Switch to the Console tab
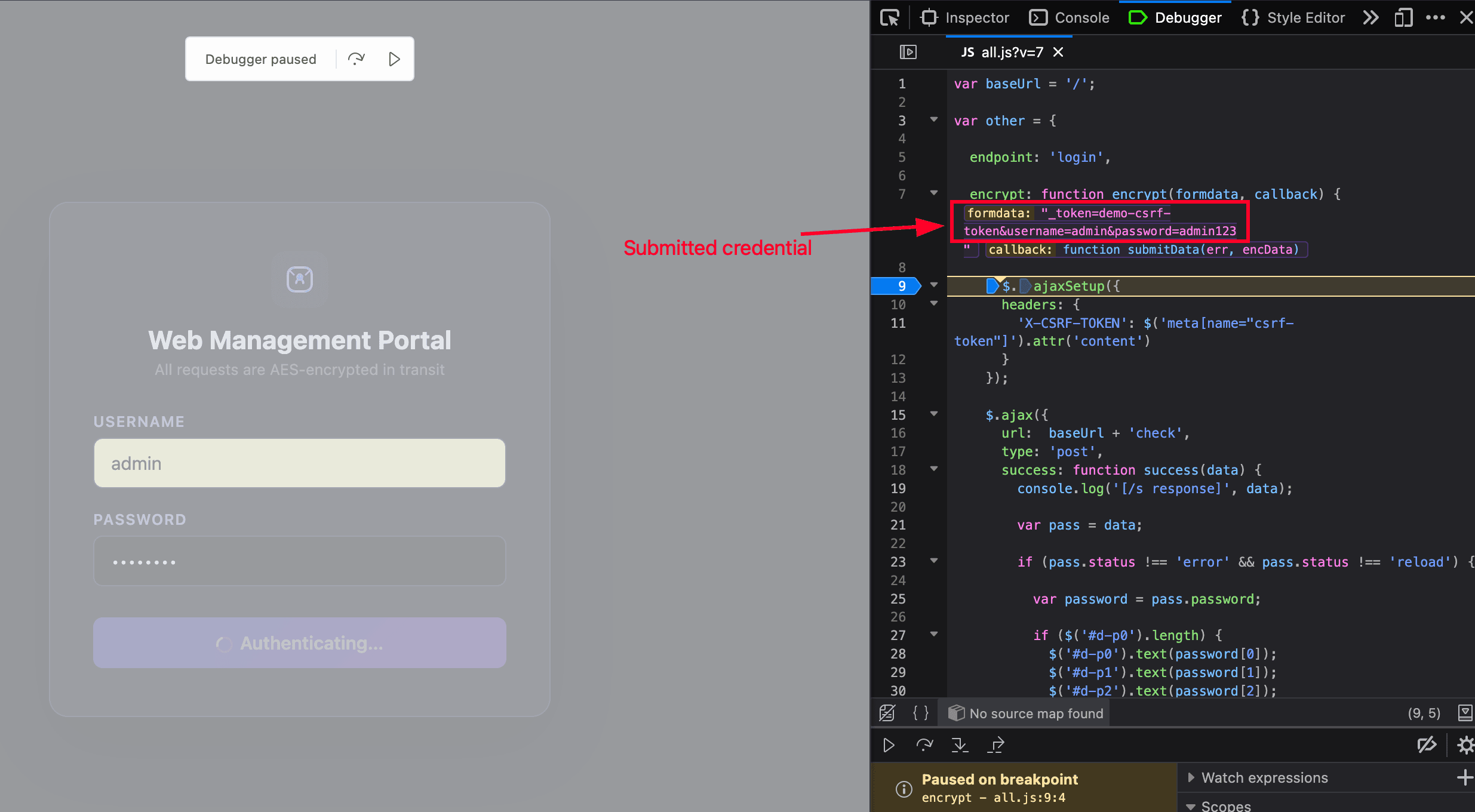This screenshot has width=1475, height=812. click(x=1068, y=17)
